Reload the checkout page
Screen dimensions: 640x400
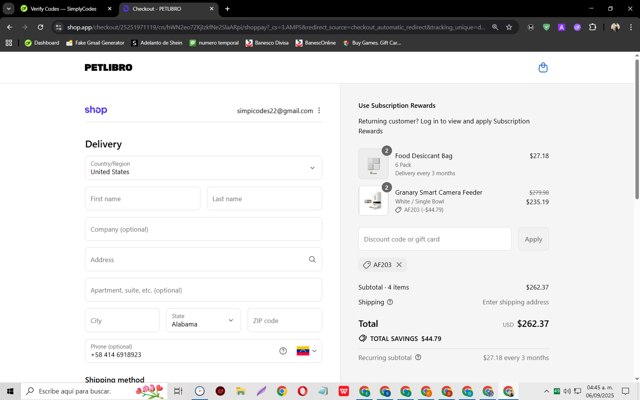tap(40, 27)
